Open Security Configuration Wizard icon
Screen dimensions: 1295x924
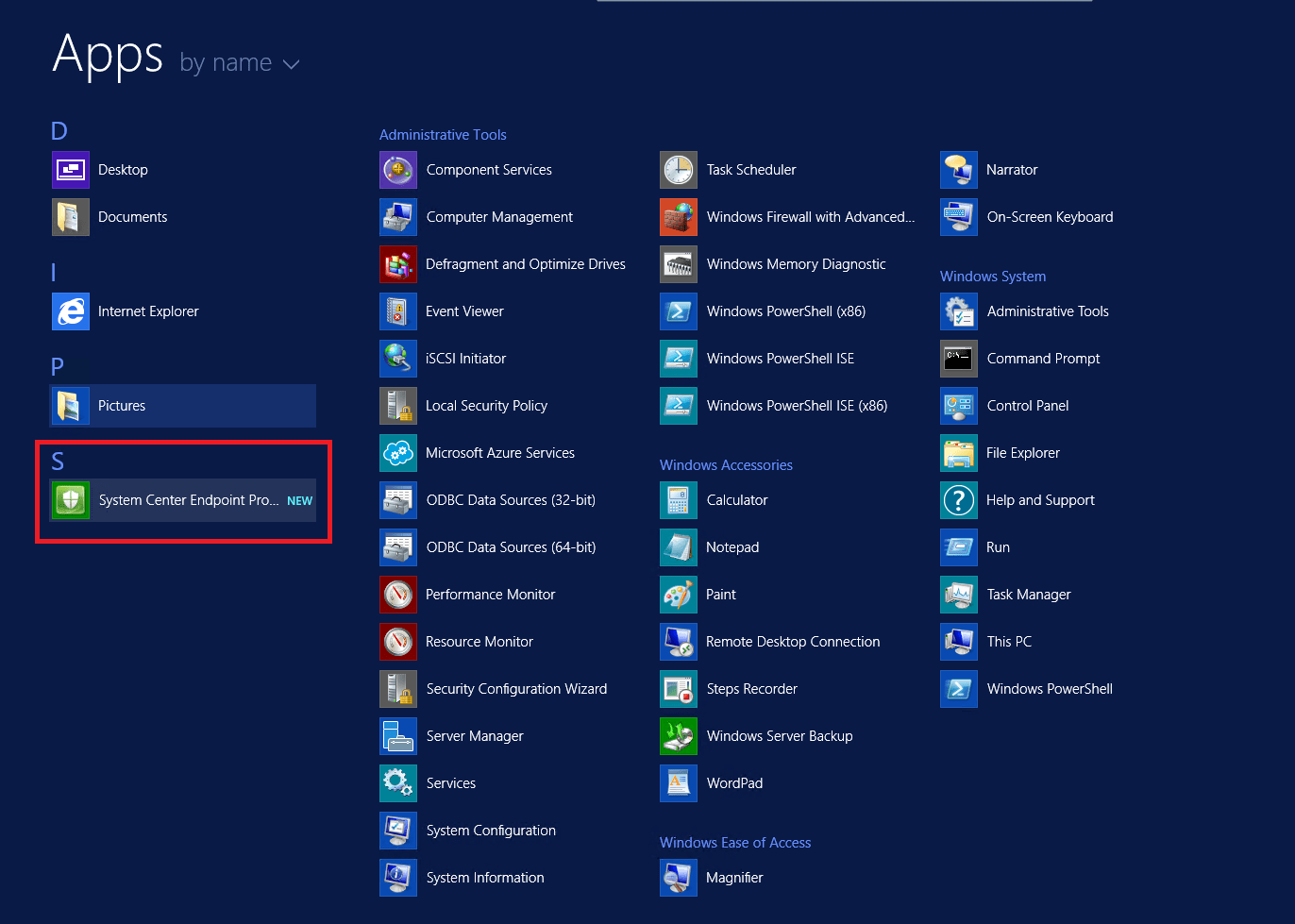click(398, 689)
